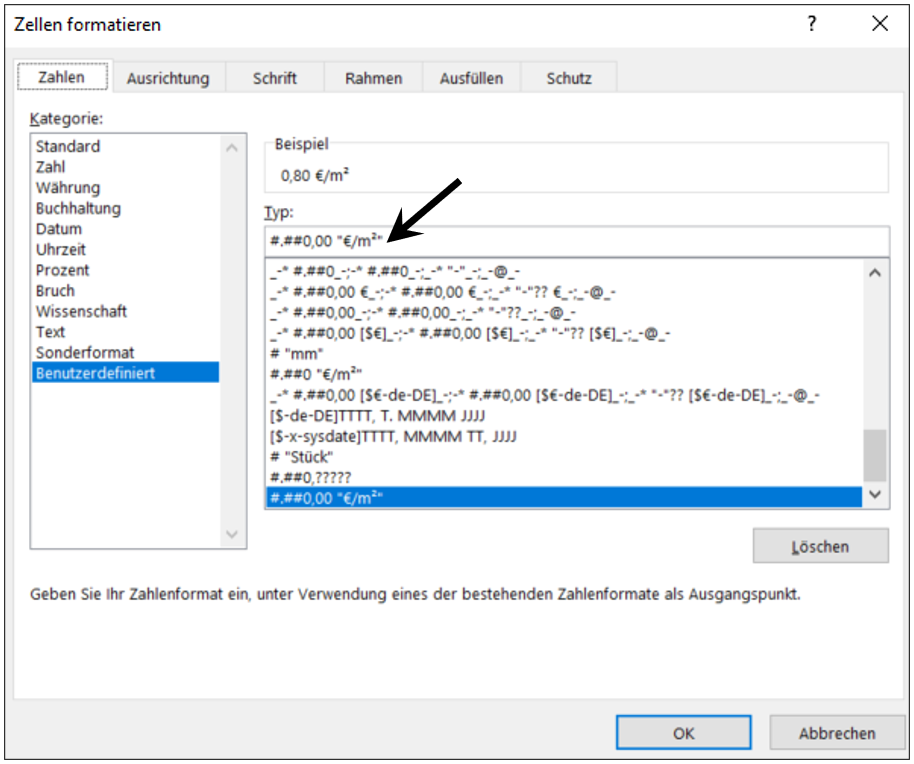
Task: Click Abbrechen to cancel
Action: tap(836, 733)
